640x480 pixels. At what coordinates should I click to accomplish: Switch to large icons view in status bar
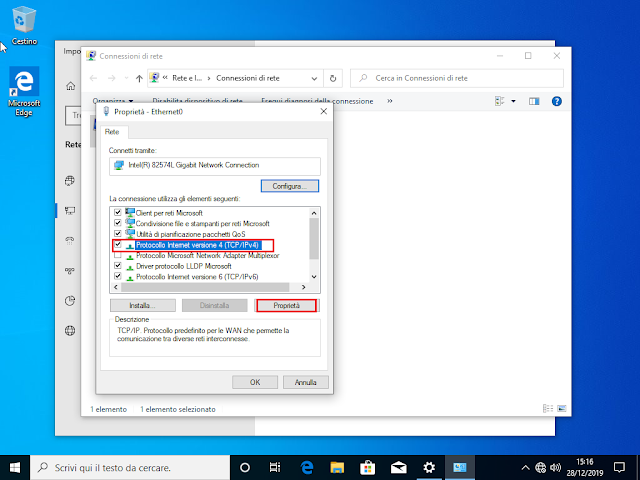tap(562, 408)
